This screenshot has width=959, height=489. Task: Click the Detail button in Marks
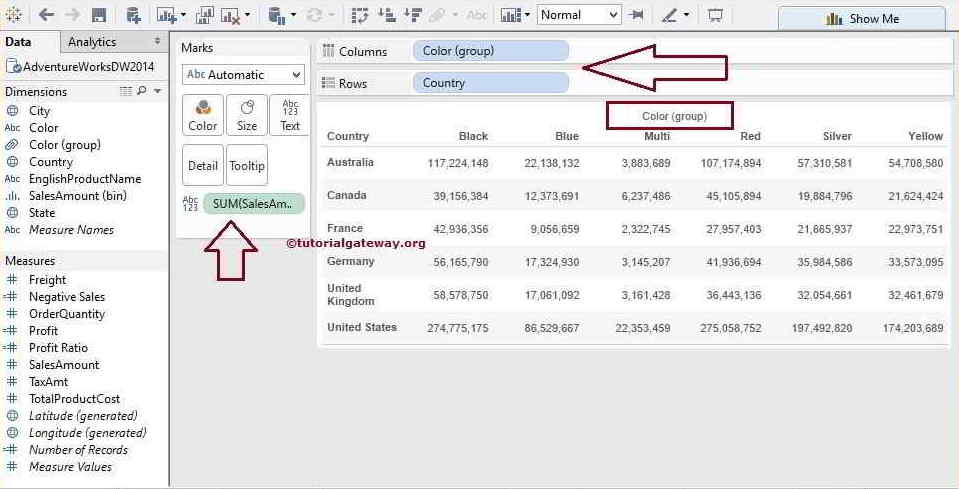[202, 165]
